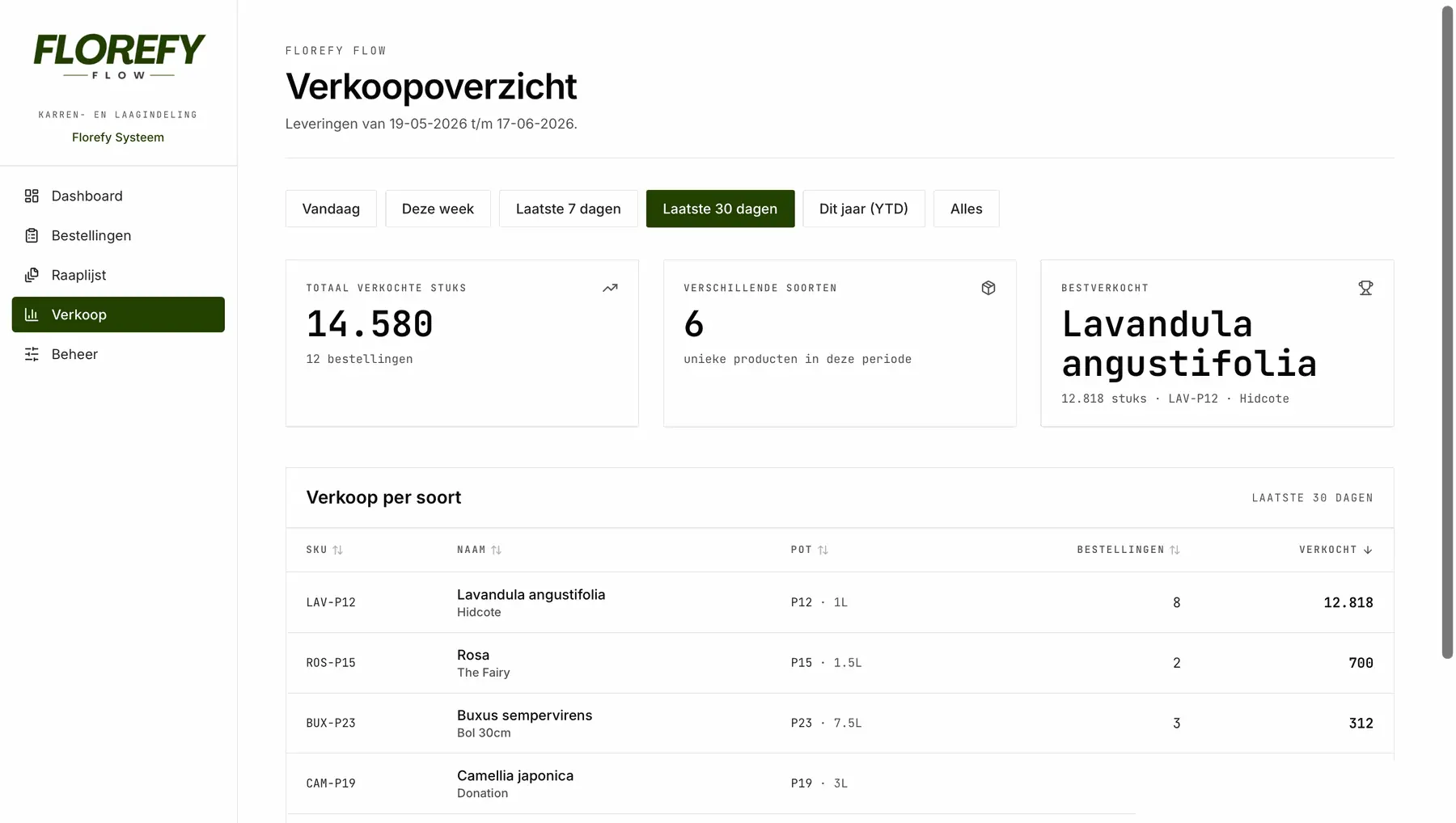Viewport: 1456px width, 823px height.
Task: Click the Florefy Flow logo
Action: pos(119,56)
